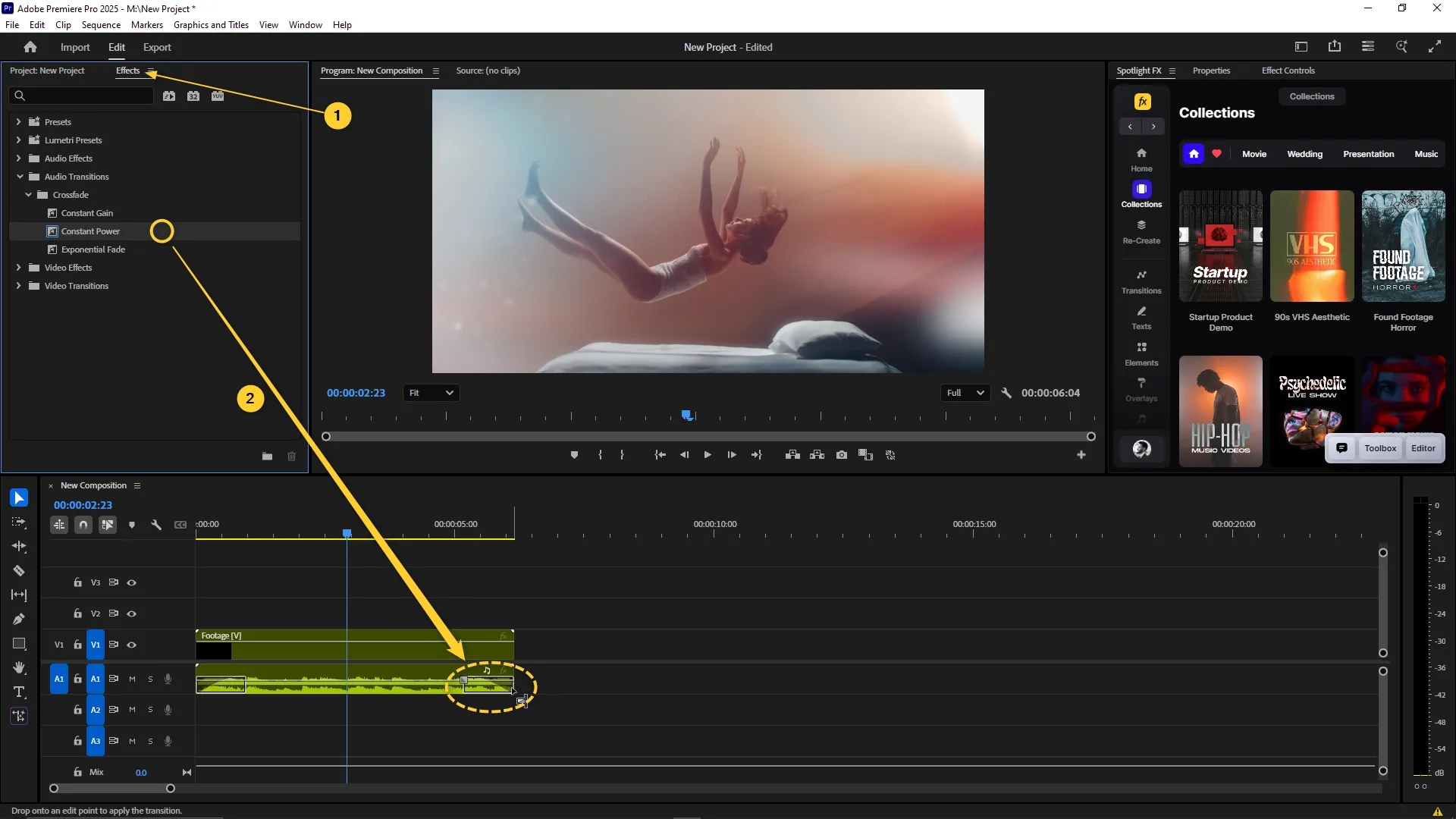1456x819 pixels.
Task: Toggle V2 track output eye
Action: click(x=131, y=613)
